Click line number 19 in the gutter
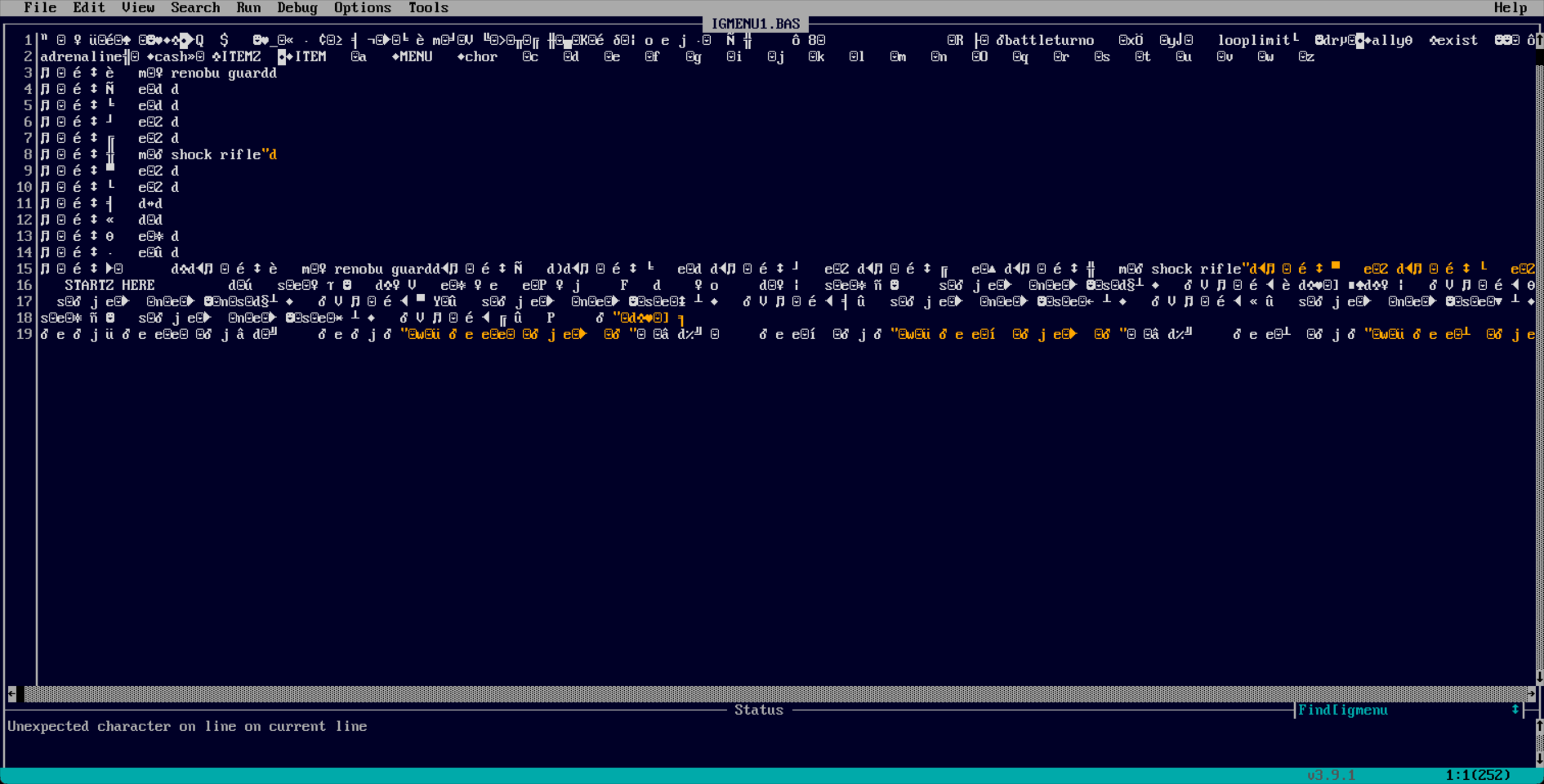 [24, 334]
